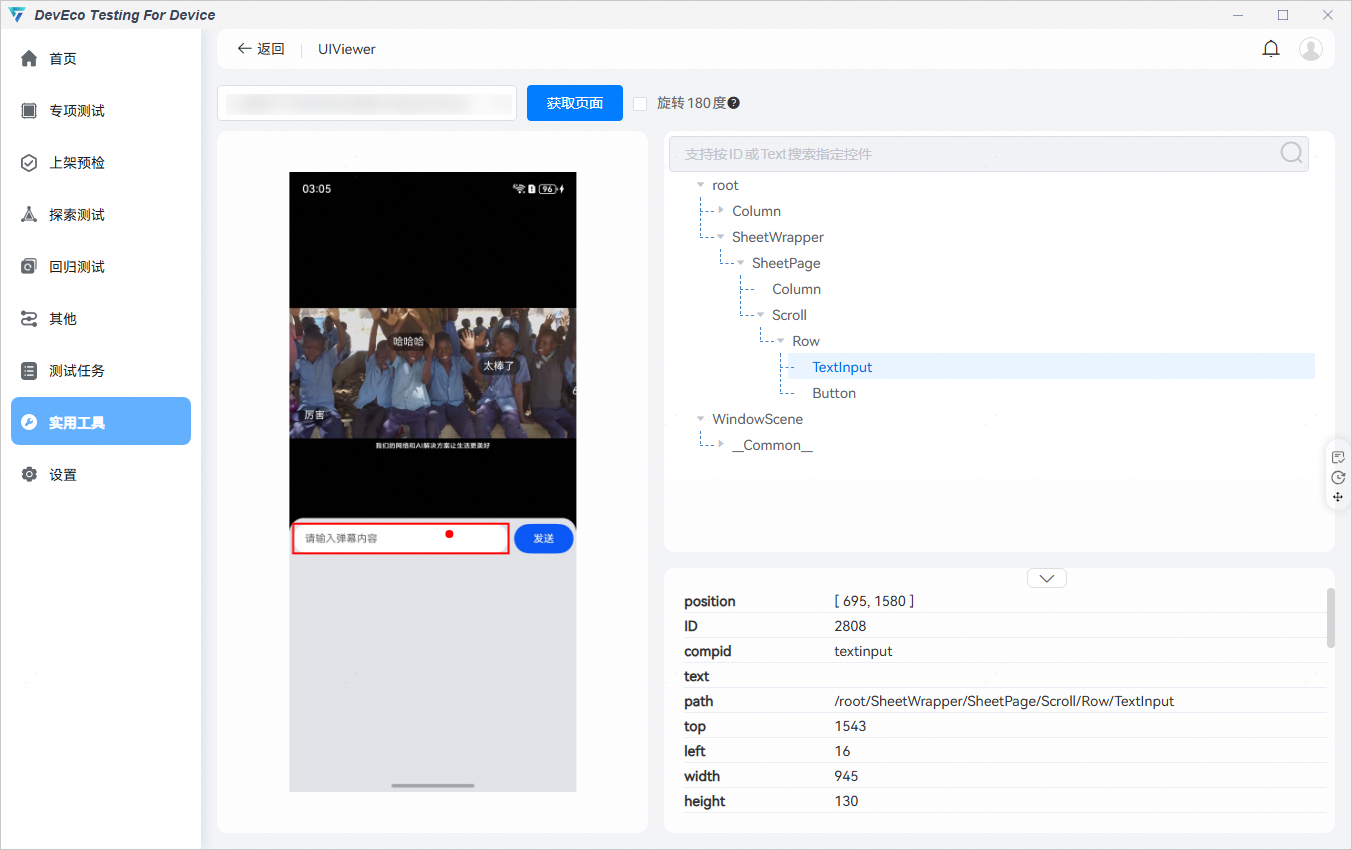Collapse the SheetWrapper node
This screenshot has width=1352, height=850.
click(720, 237)
